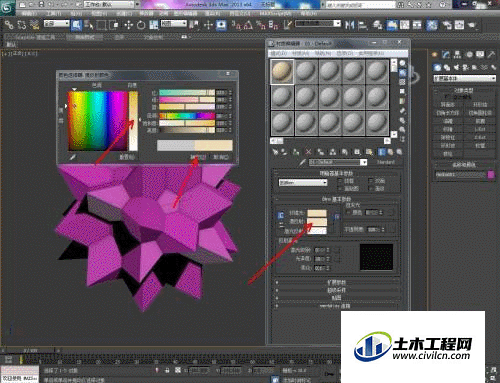Expand the Extended Parameters rollout

[337, 282]
